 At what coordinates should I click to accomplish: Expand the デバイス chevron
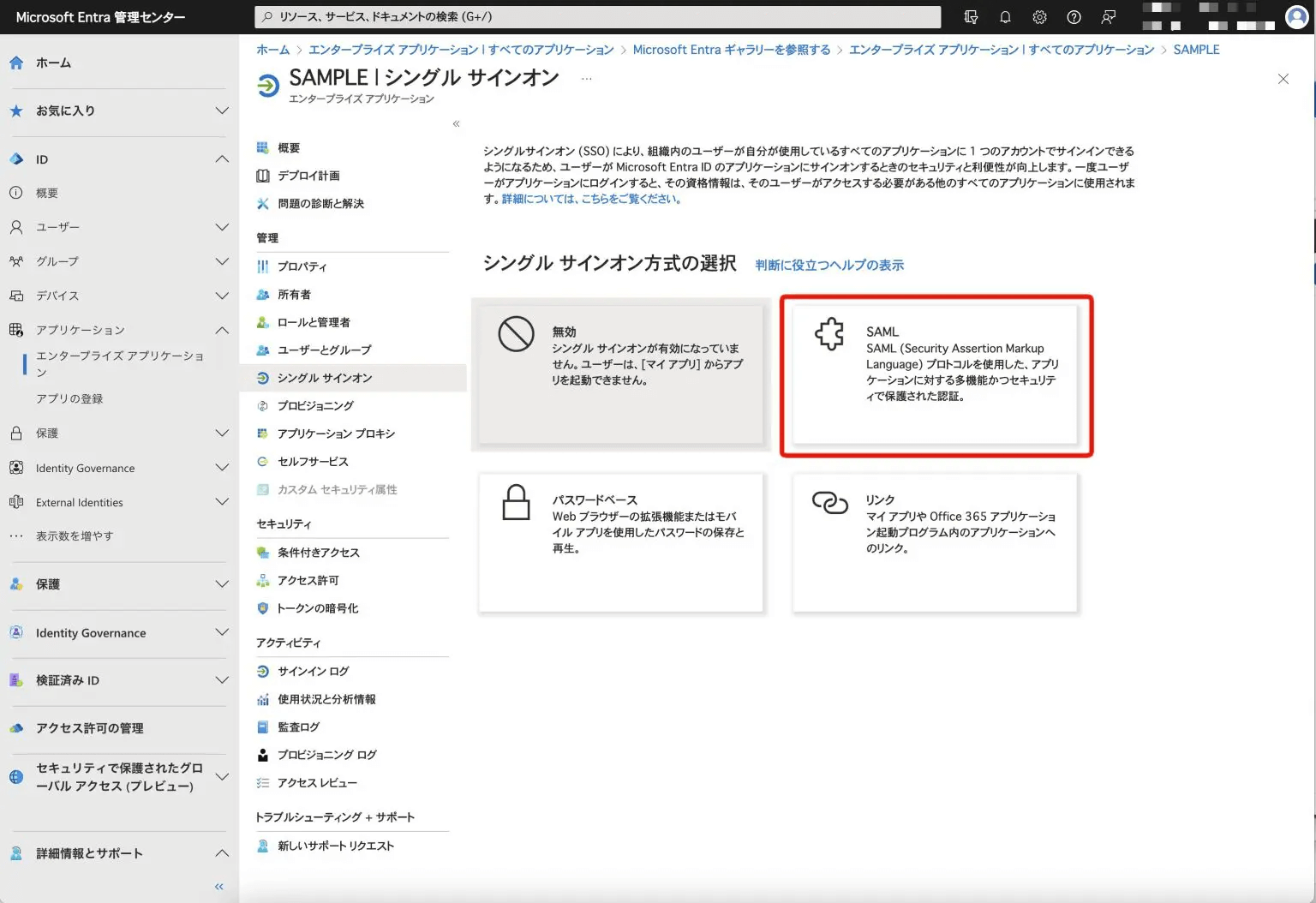click(222, 296)
